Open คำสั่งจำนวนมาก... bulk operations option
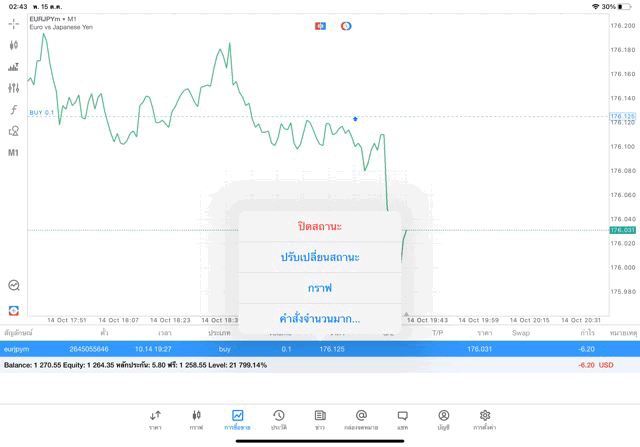This screenshot has width=640, height=447. (x=320, y=319)
